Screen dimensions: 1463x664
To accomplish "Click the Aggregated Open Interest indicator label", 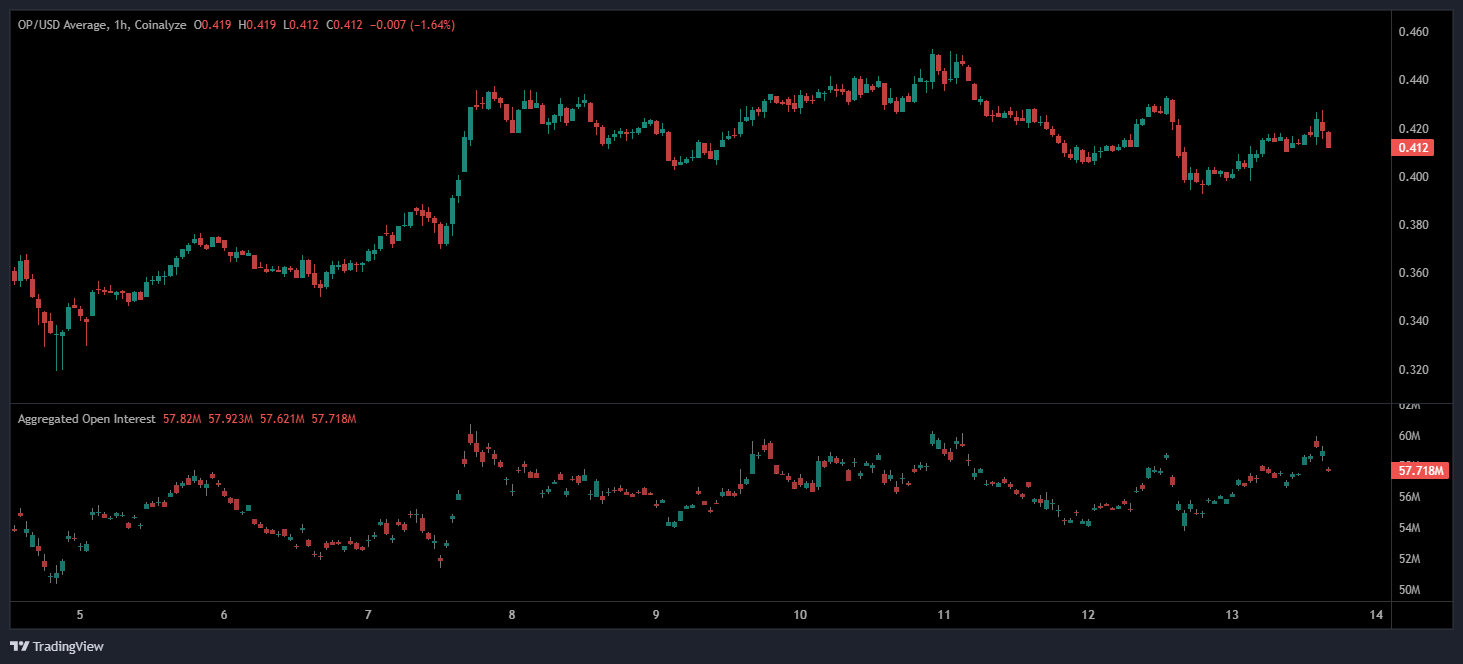I will tap(86, 419).
